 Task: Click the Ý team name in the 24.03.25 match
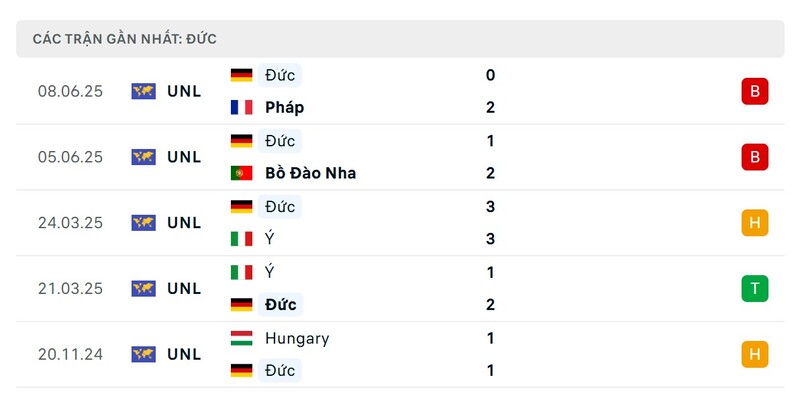pos(269,238)
